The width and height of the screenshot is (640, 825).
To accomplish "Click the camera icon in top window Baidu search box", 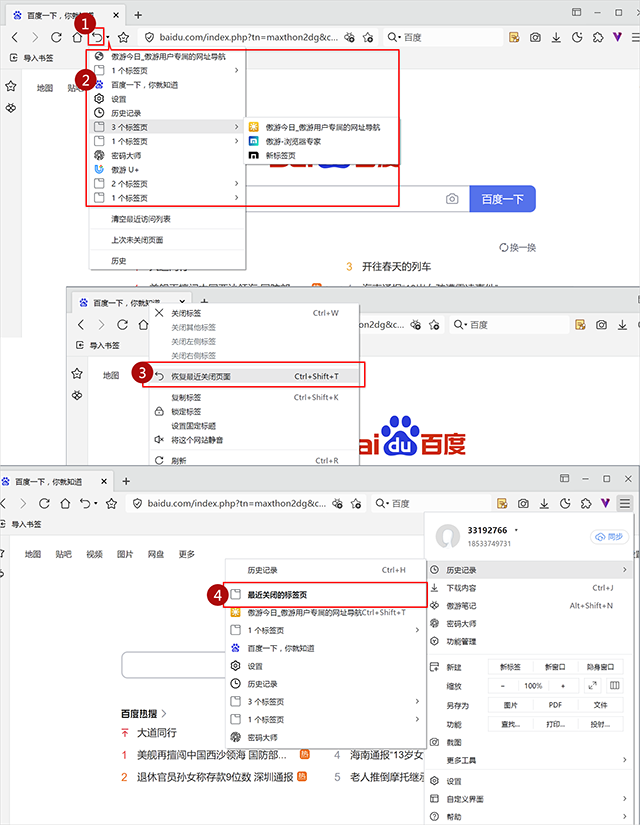I will click(x=452, y=199).
